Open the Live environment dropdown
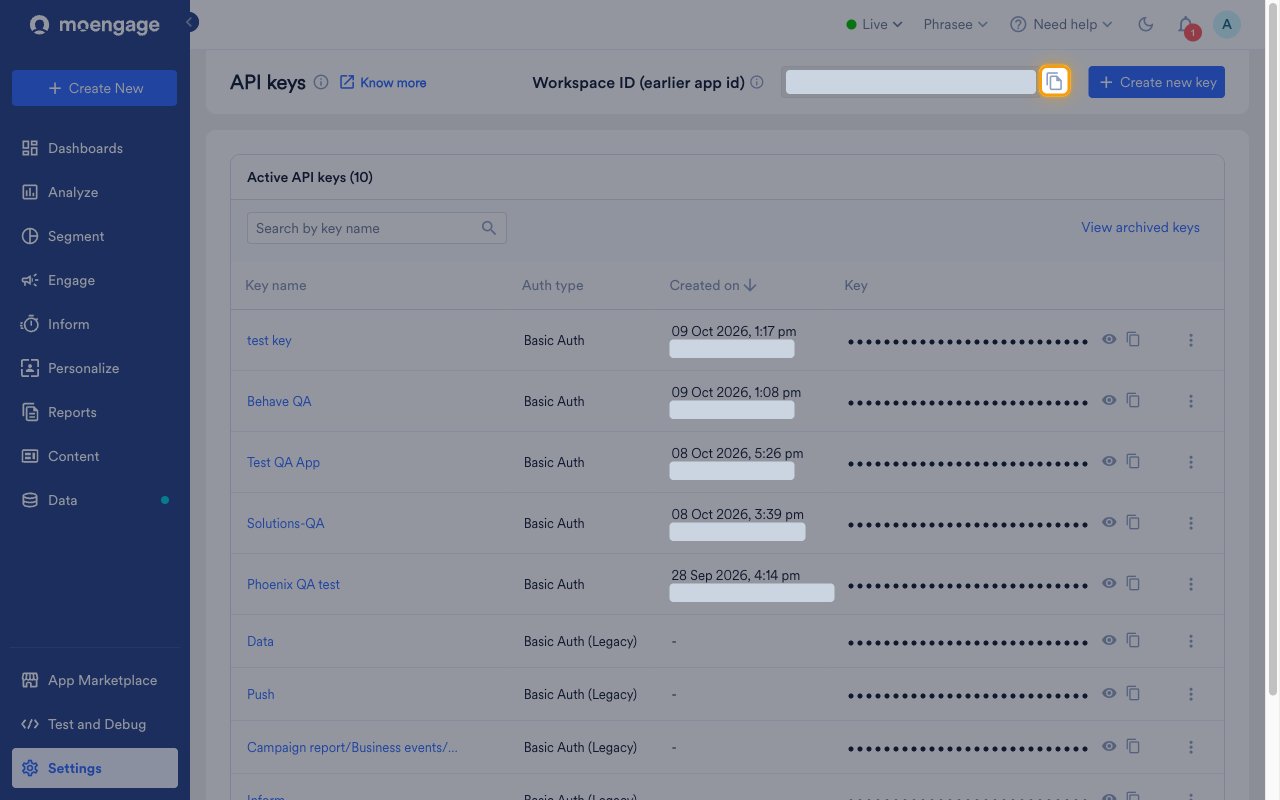Image resolution: width=1280 pixels, height=800 pixels. pos(875,24)
